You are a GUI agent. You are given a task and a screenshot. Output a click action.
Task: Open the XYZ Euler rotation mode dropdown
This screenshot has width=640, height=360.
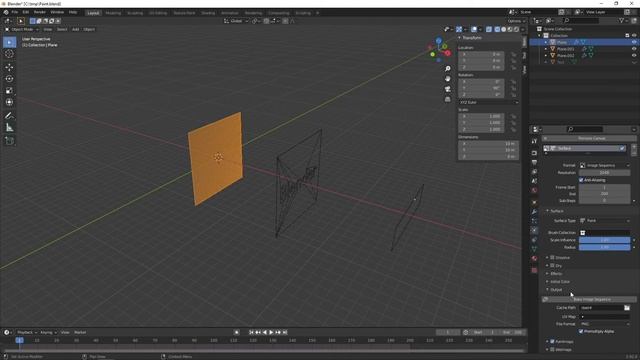point(489,102)
